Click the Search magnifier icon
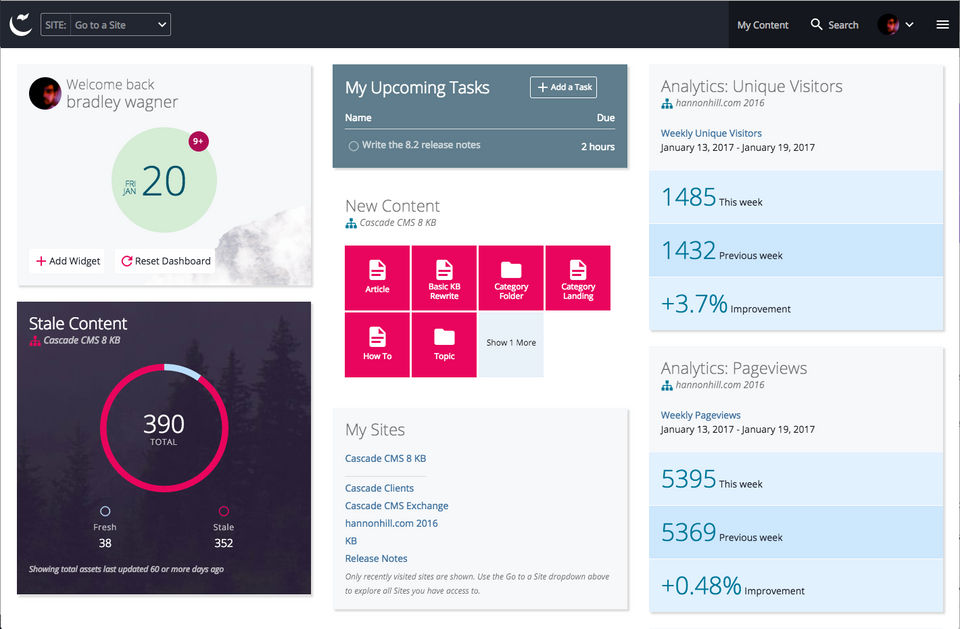This screenshot has width=960, height=629. 816,24
